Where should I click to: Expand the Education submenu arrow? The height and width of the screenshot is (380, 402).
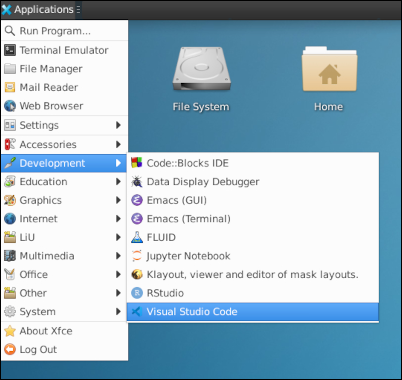(118, 182)
